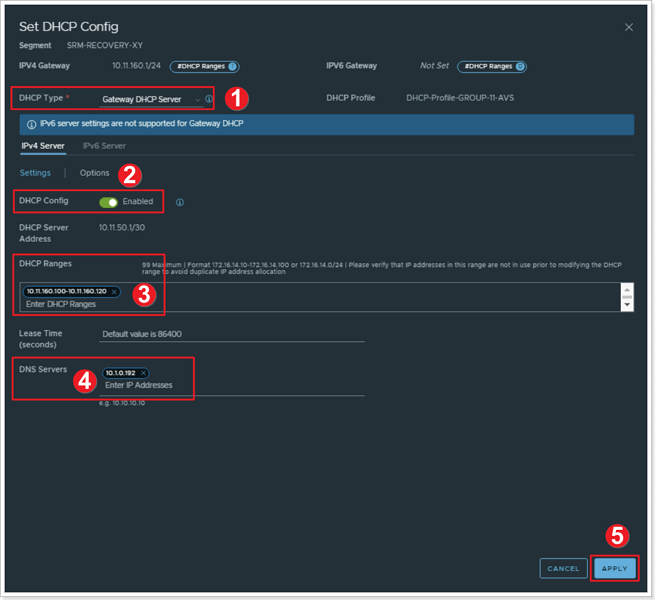
Task: Click DHCP Ranges scroll down arrow
Action: pyautogui.click(x=627, y=305)
